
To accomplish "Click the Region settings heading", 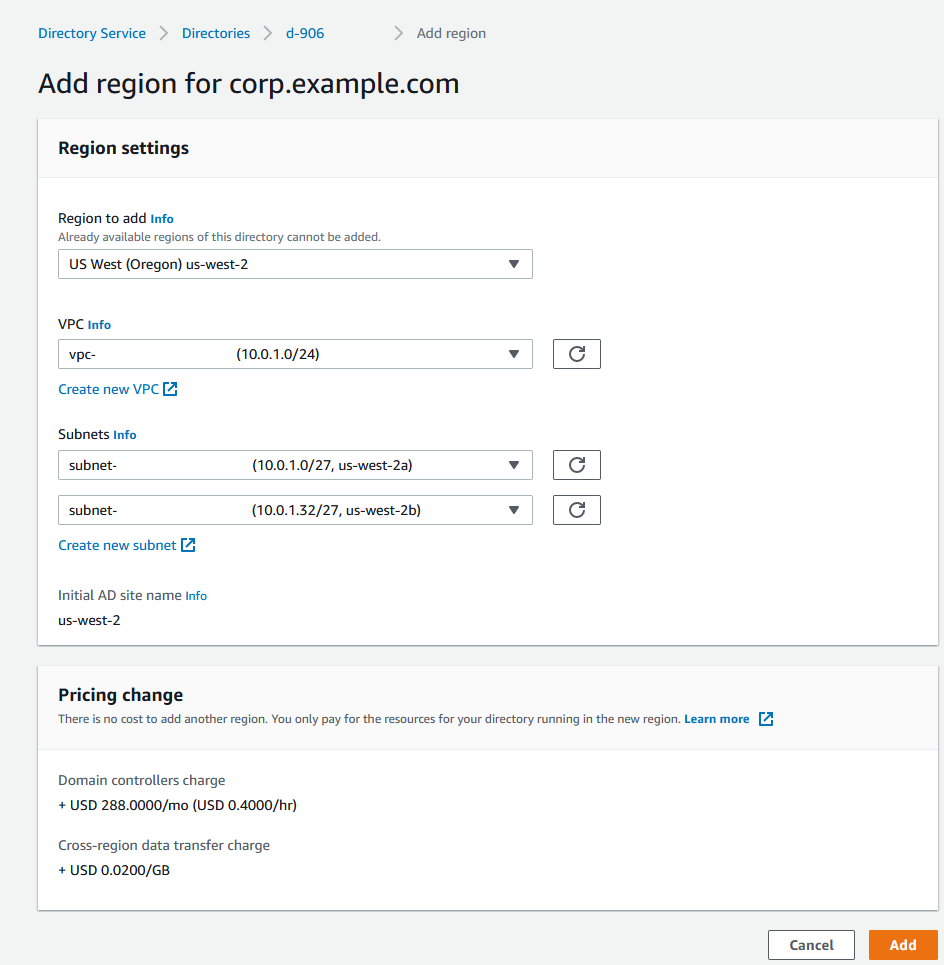I will coord(123,148).
